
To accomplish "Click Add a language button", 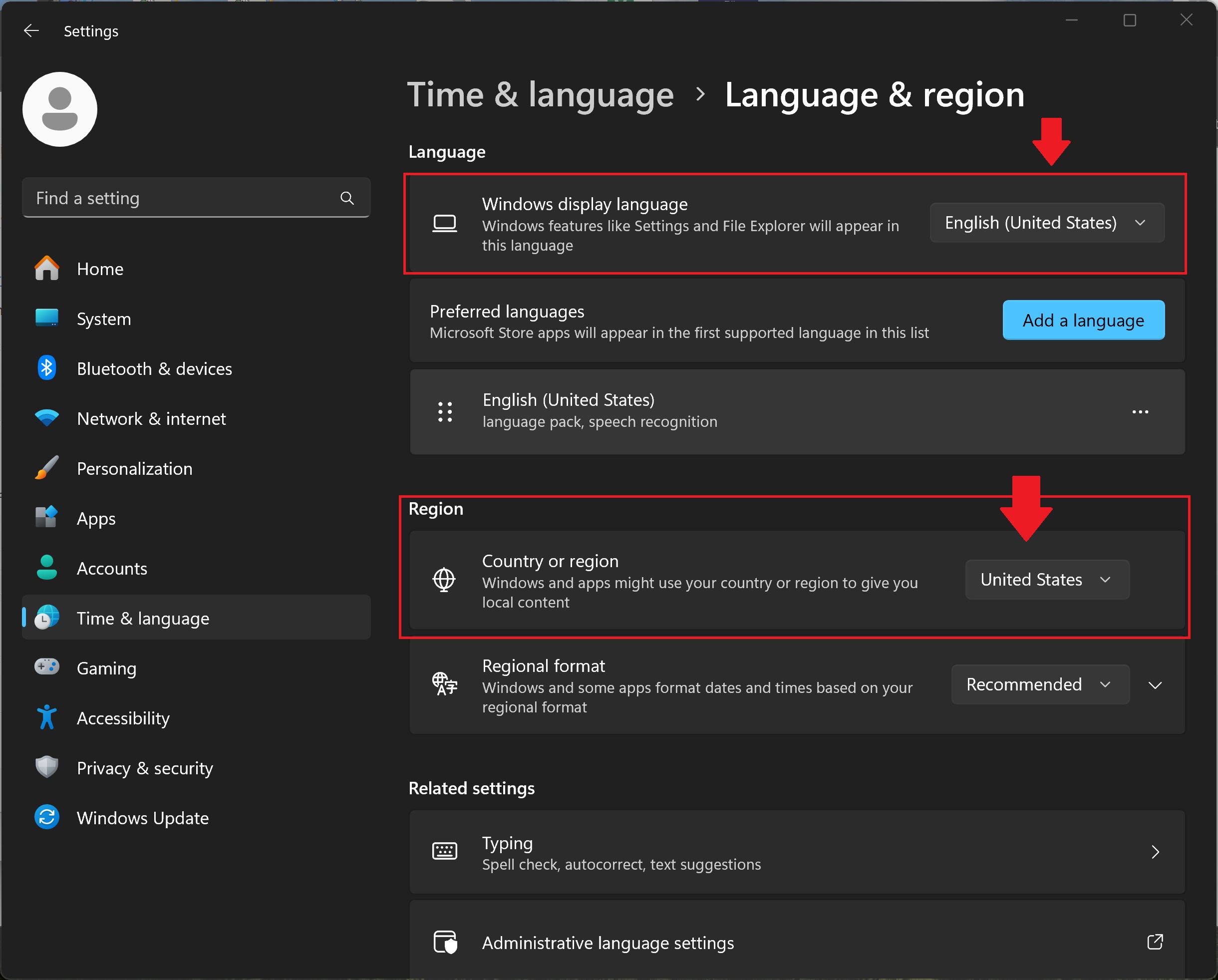I will click(x=1083, y=321).
